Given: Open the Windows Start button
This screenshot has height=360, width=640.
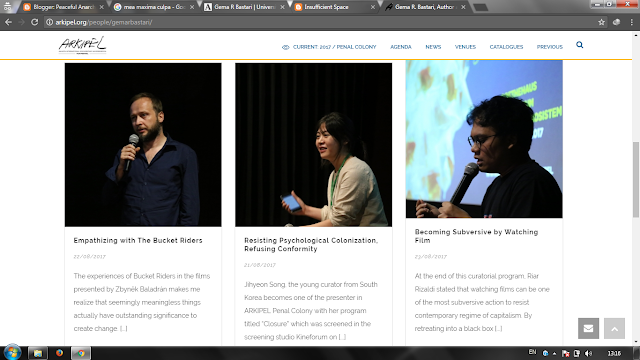Looking at the screenshot, I should [12, 352].
